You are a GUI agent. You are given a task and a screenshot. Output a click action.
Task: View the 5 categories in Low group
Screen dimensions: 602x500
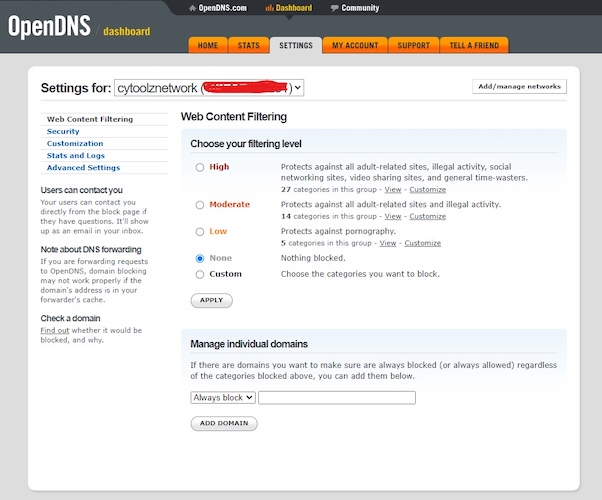pyautogui.click(x=388, y=243)
